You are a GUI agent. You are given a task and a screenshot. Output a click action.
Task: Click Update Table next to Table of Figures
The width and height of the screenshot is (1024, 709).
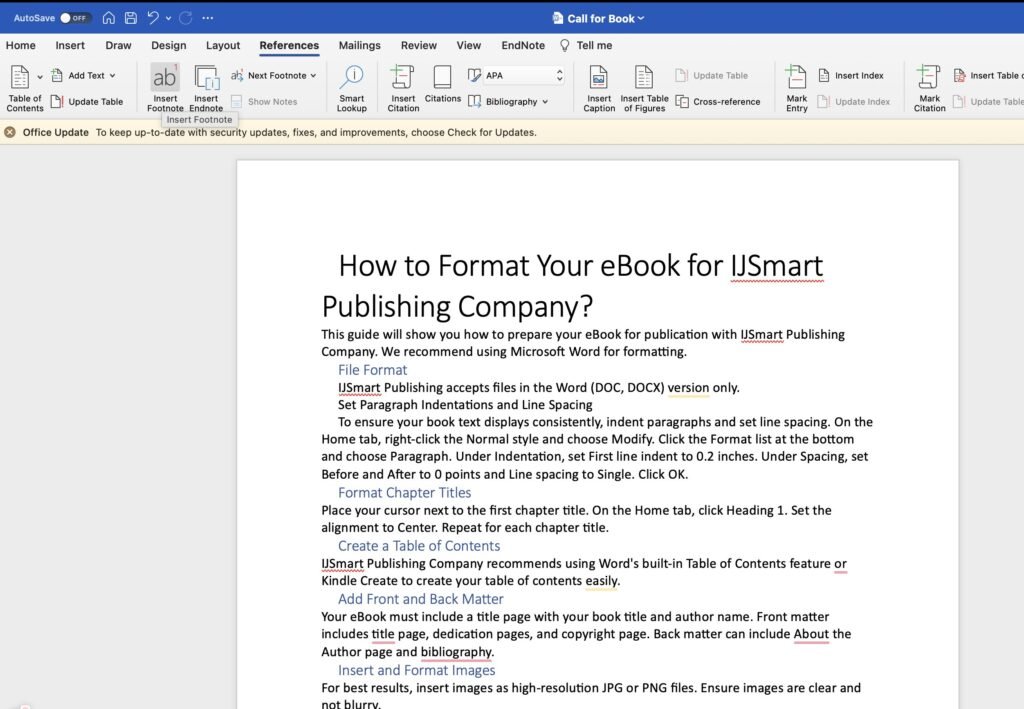tap(712, 76)
